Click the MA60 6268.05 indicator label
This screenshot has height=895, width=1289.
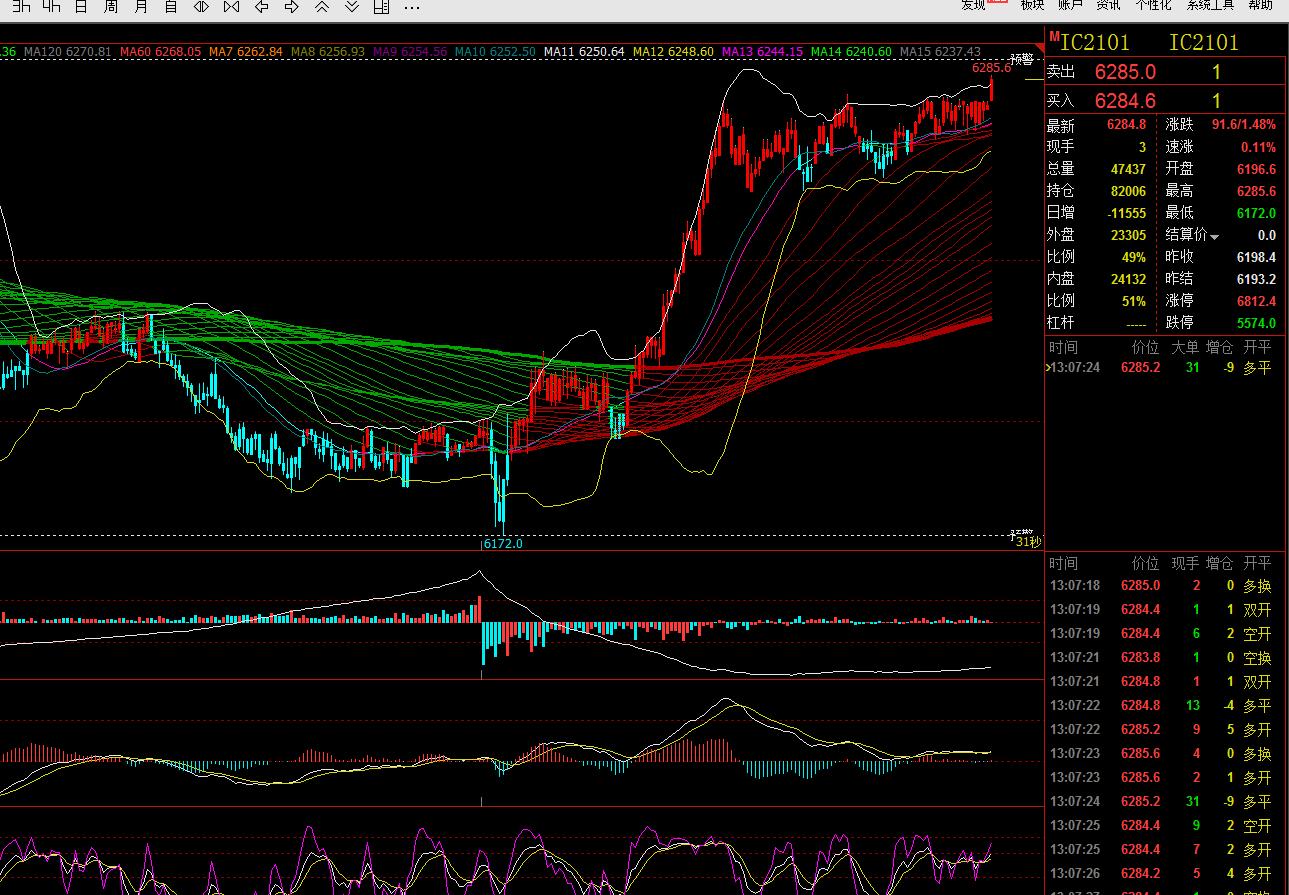161,51
